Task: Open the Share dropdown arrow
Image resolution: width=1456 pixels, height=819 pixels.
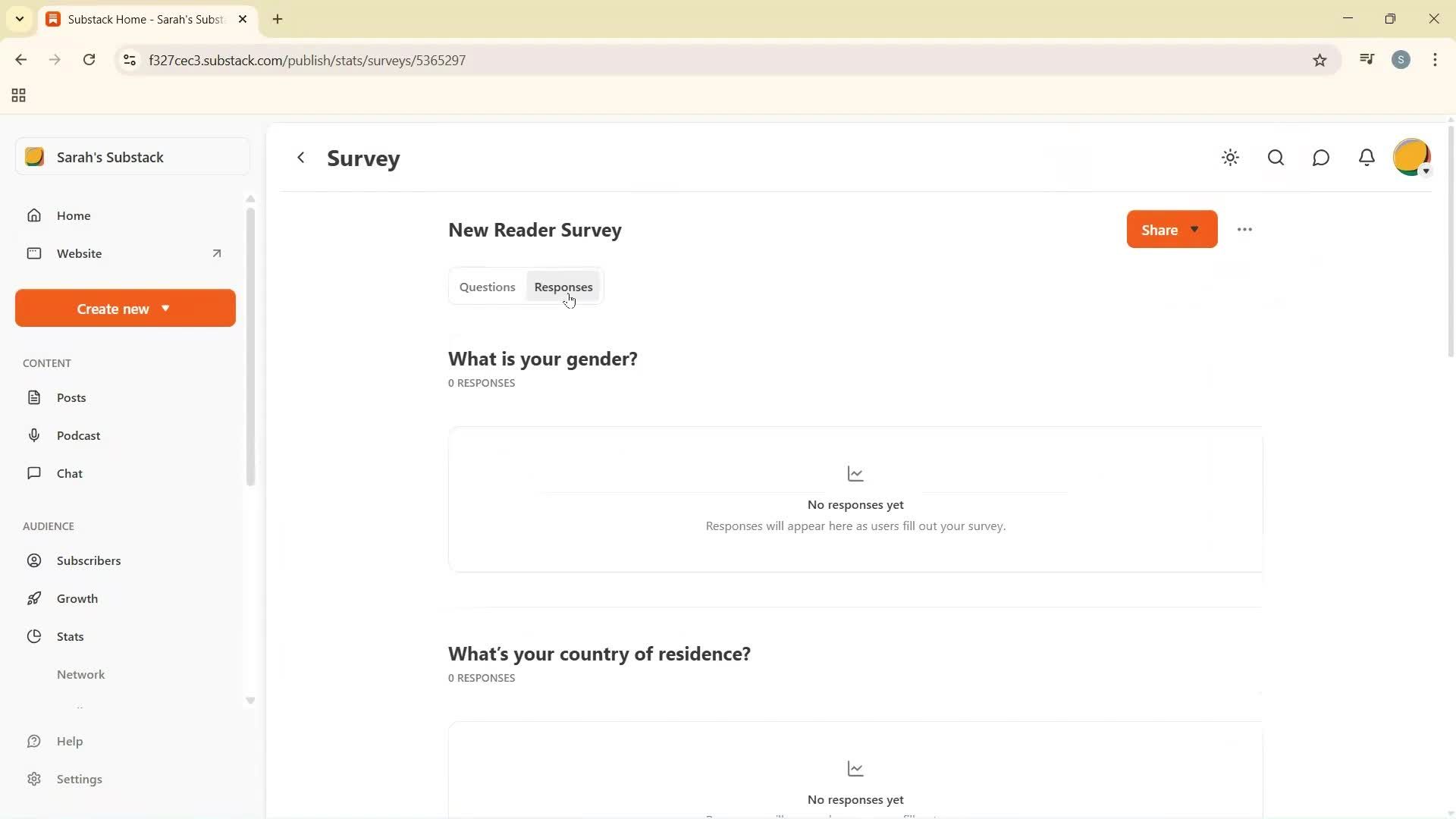Action: 1194,229
